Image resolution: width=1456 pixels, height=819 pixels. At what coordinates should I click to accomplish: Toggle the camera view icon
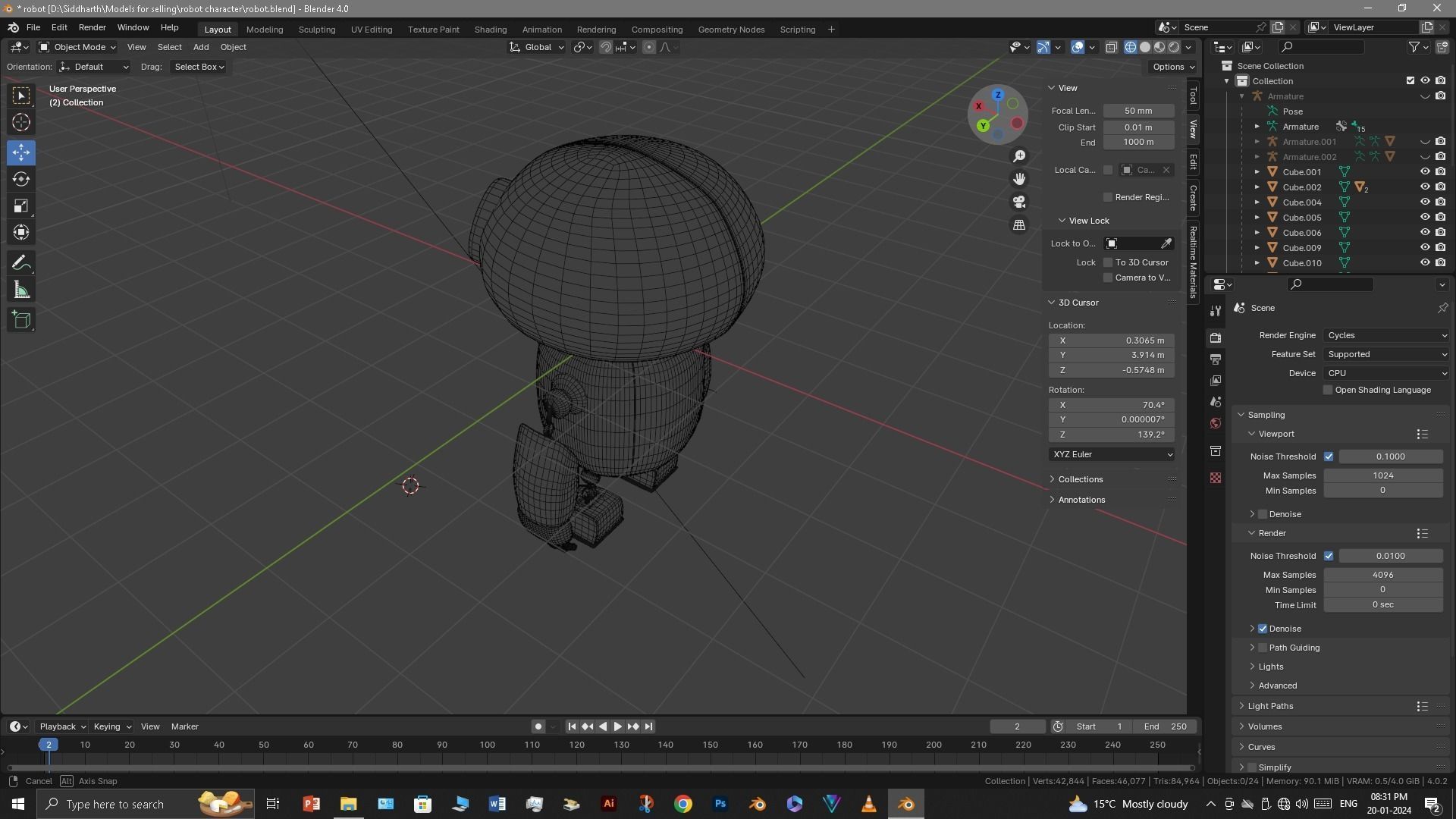coord(1019,202)
